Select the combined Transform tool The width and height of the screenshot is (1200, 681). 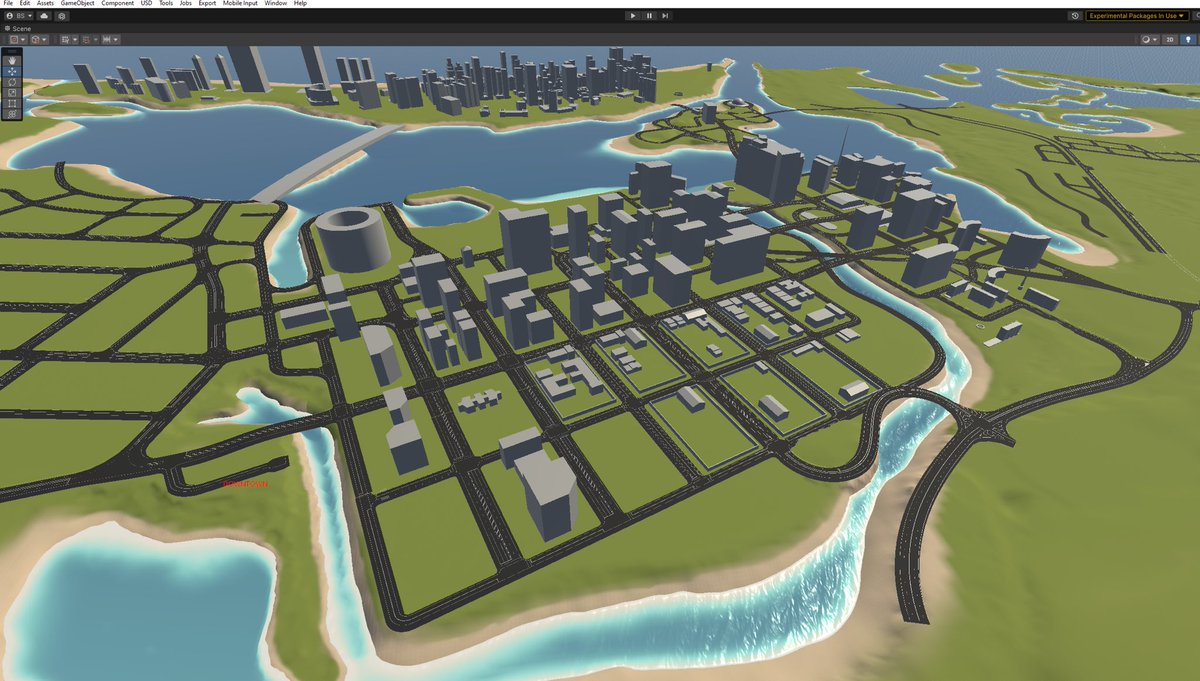click(x=12, y=114)
